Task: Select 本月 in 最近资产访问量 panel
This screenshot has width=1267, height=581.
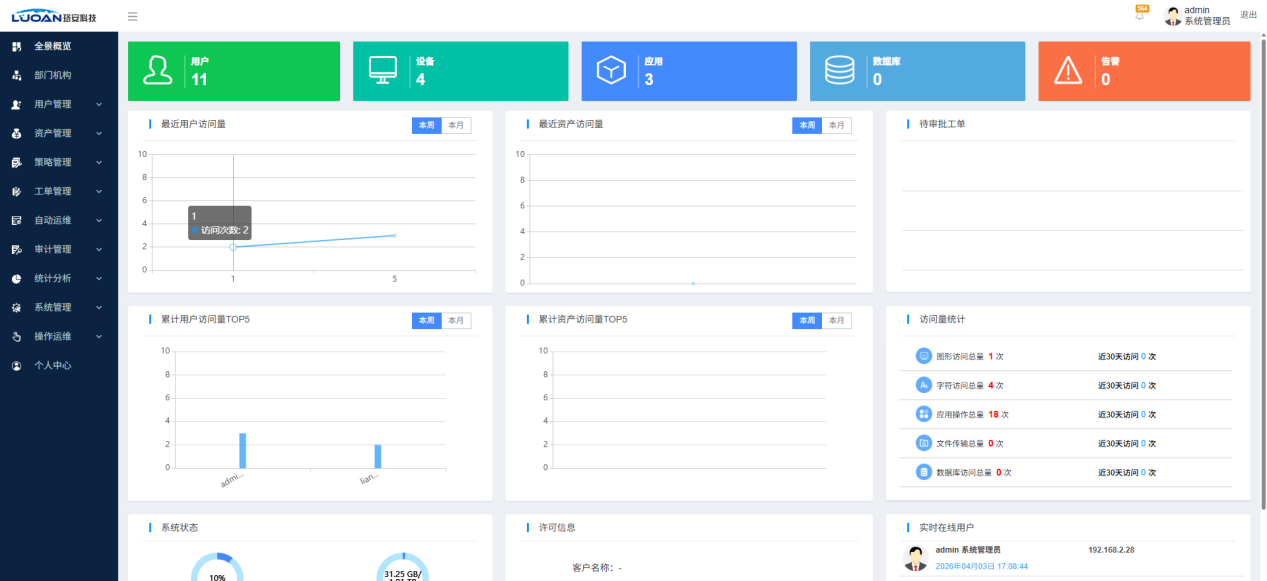Action: click(837, 125)
